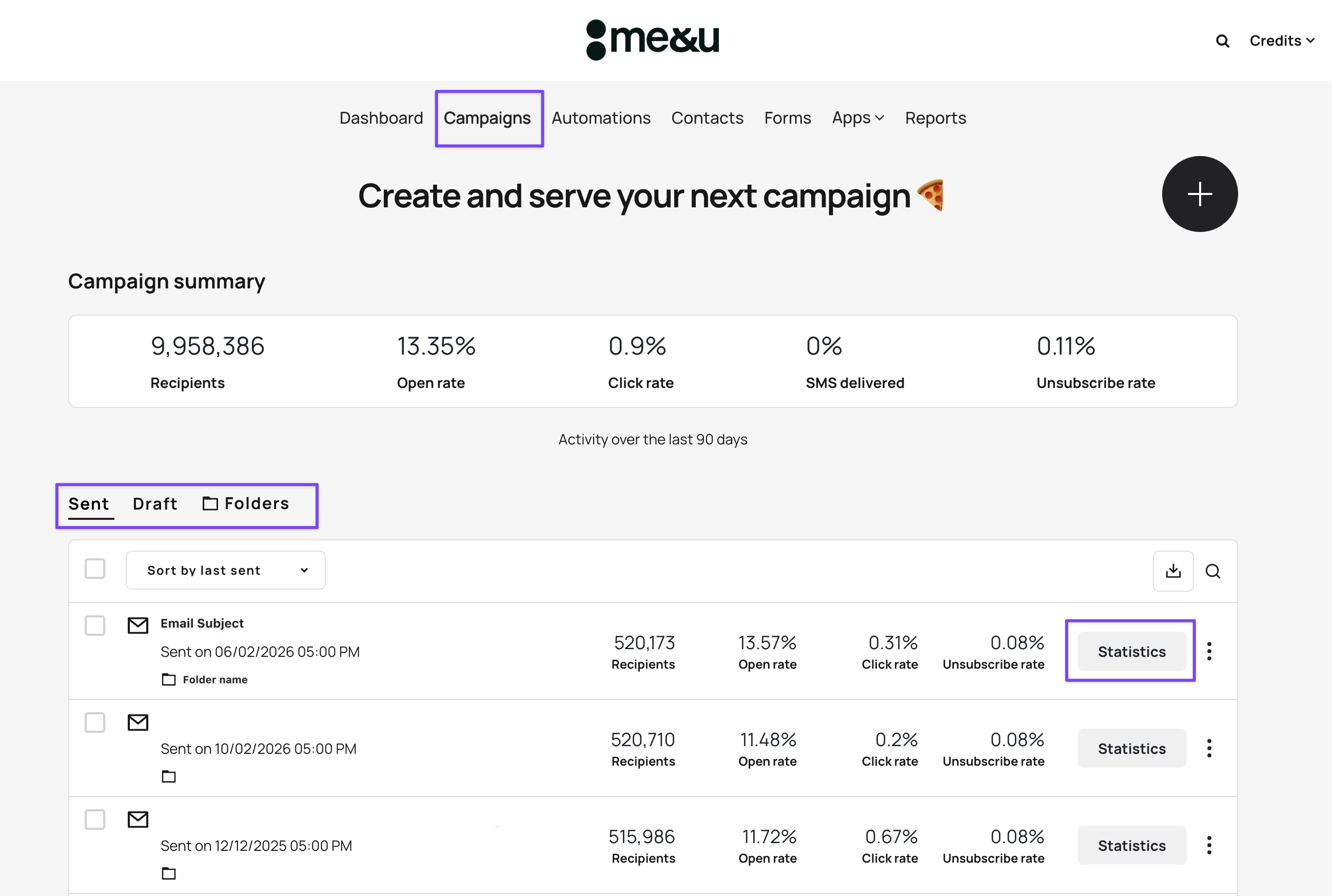Viewport: 1332px width, 896px height.
Task: Open the Apps dropdown menu
Action: [x=857, y=118]
